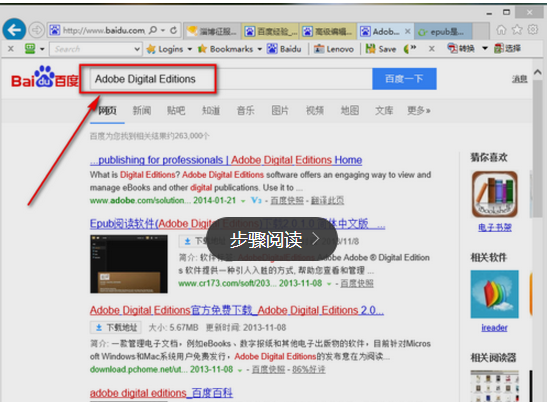Open the ireader app thumbnail
Viewport: 548px width, 402px height.
point(495,294)
